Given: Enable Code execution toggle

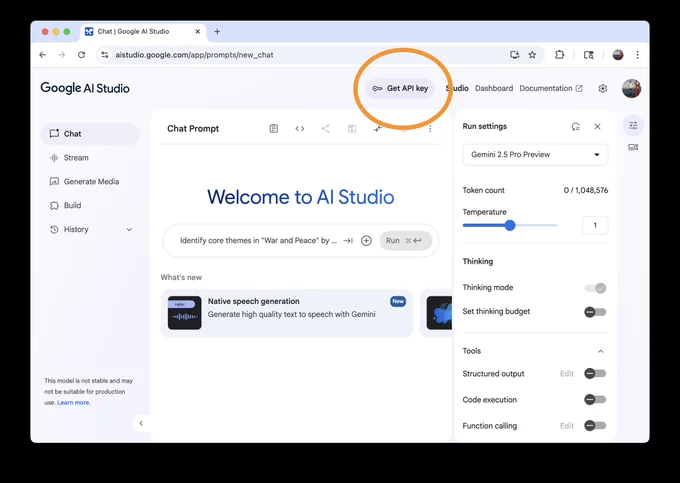Looking at the screenshot, I should [x=595, y=399].
